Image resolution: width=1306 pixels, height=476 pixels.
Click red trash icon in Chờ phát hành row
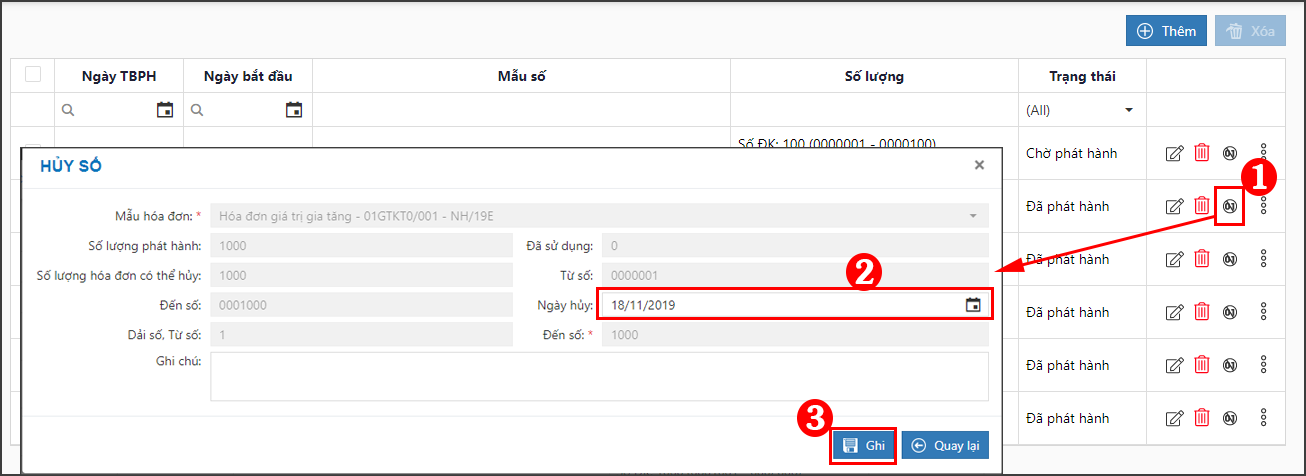1202,154
